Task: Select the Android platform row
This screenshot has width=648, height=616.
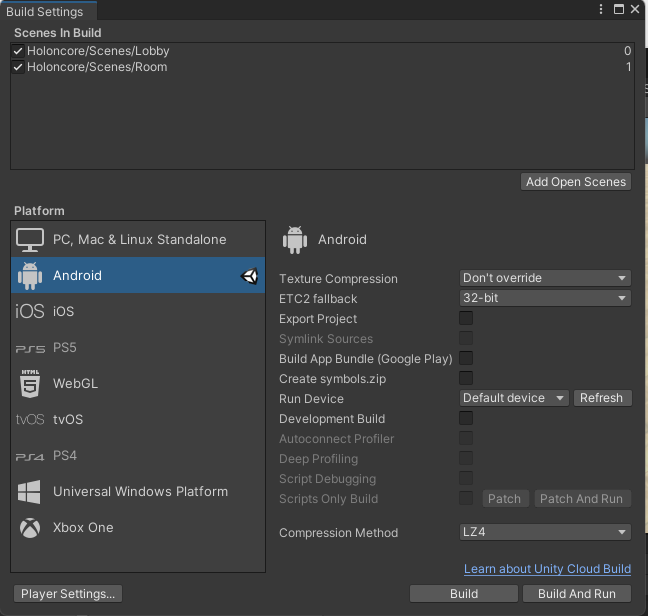Action: coord(138,276)
